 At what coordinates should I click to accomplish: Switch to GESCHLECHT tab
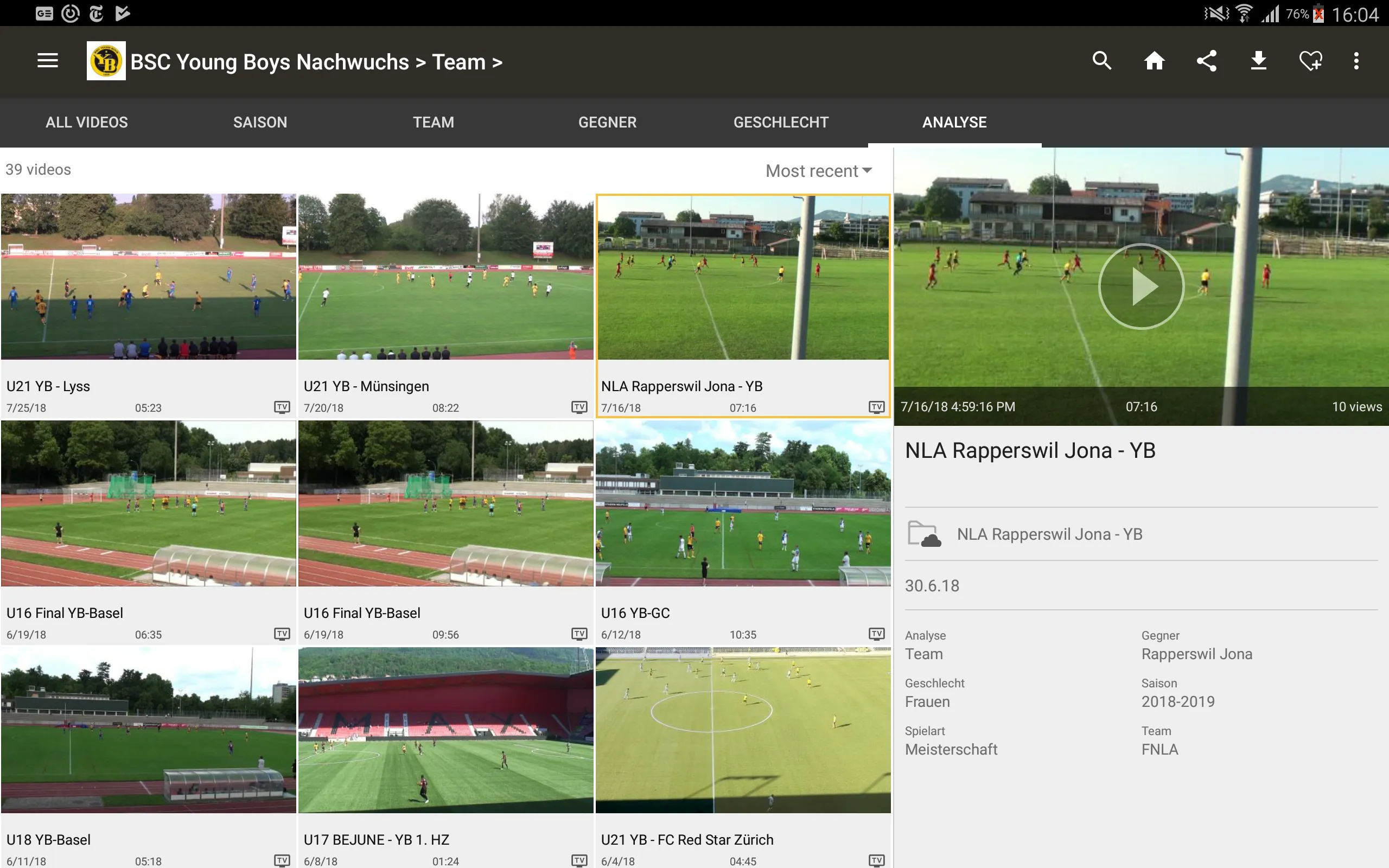point(781,122)
